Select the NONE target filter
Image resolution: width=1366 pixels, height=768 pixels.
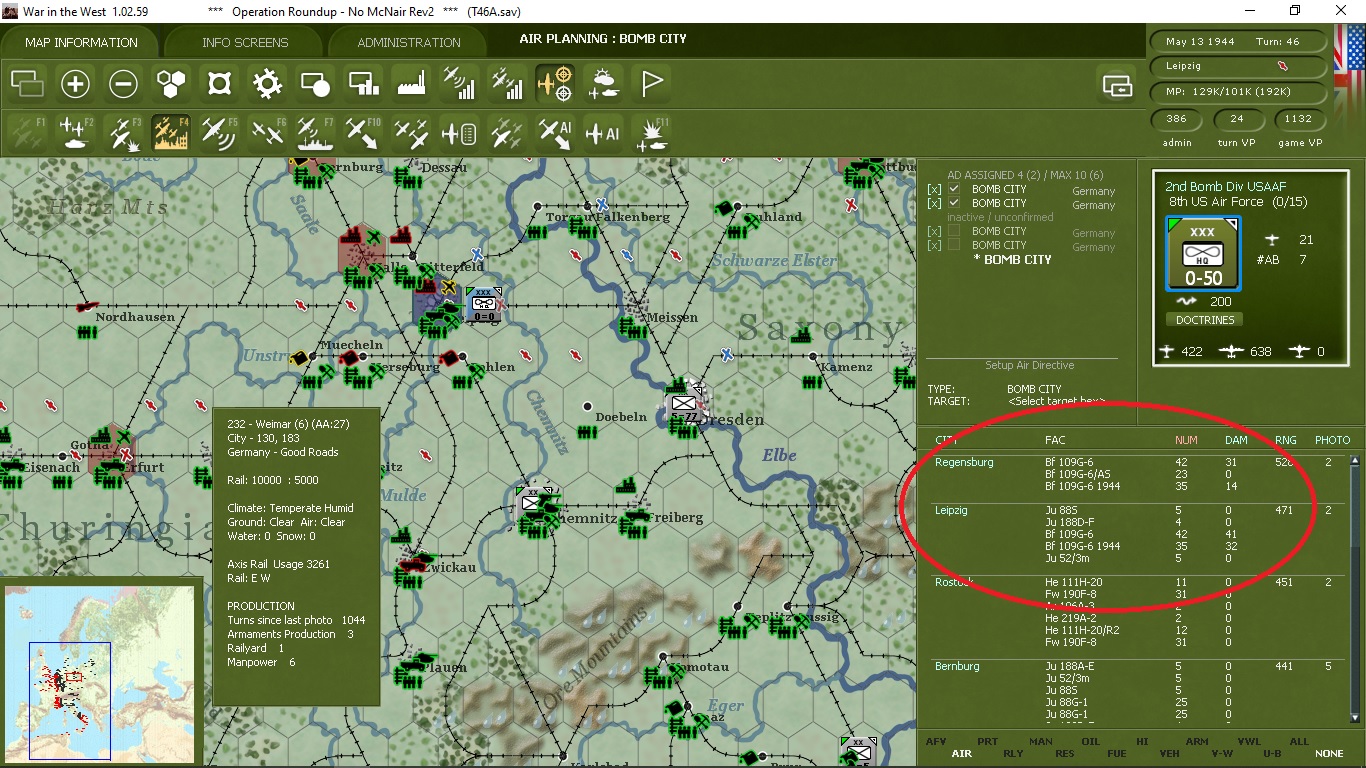point(1329,754)
